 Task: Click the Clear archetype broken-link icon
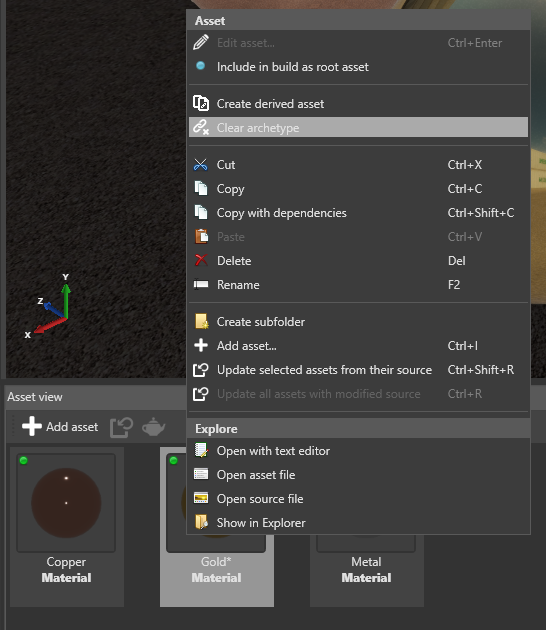click(x=201, y=127)
